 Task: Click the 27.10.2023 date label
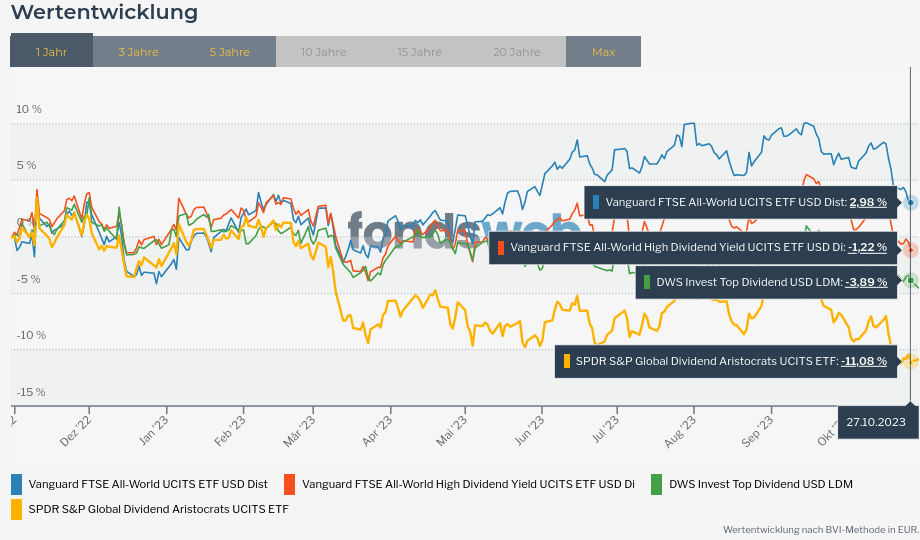coord(875,422)
